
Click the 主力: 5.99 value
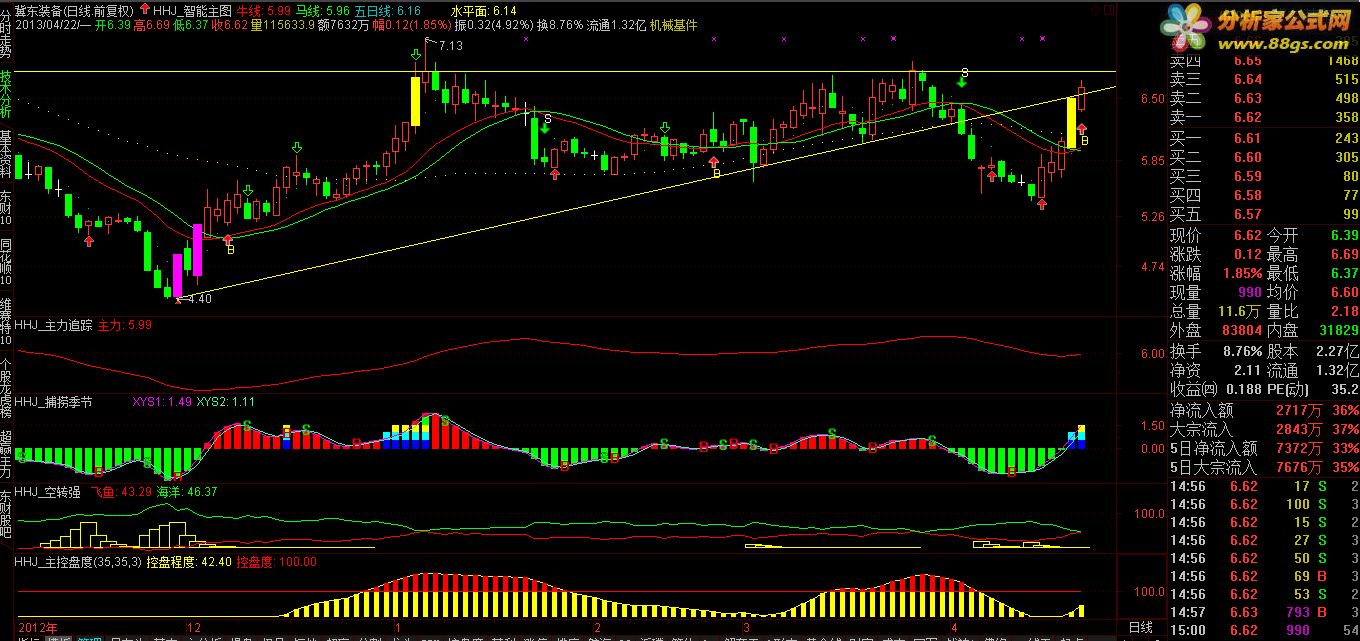124,325
